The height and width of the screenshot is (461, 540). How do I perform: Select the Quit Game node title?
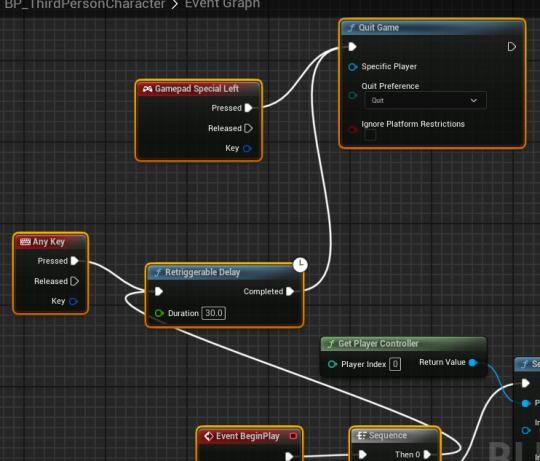click(378, 28)
